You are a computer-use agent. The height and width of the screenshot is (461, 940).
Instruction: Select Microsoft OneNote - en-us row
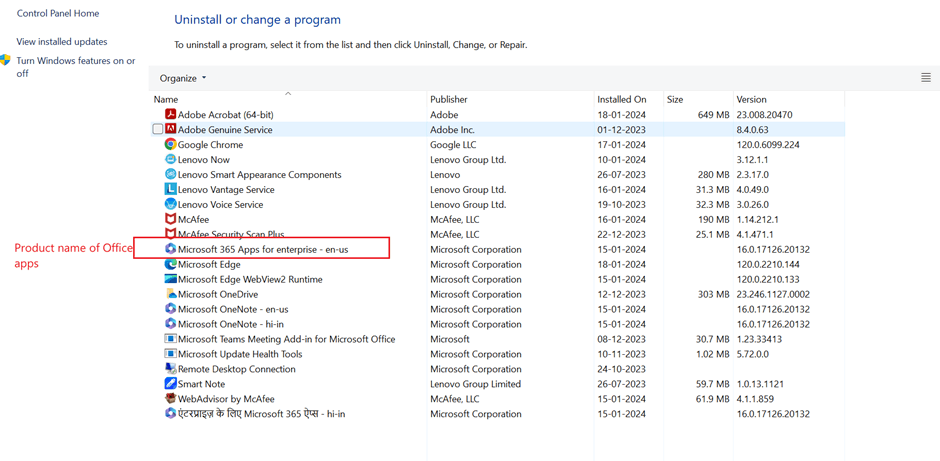pos(498,309)
